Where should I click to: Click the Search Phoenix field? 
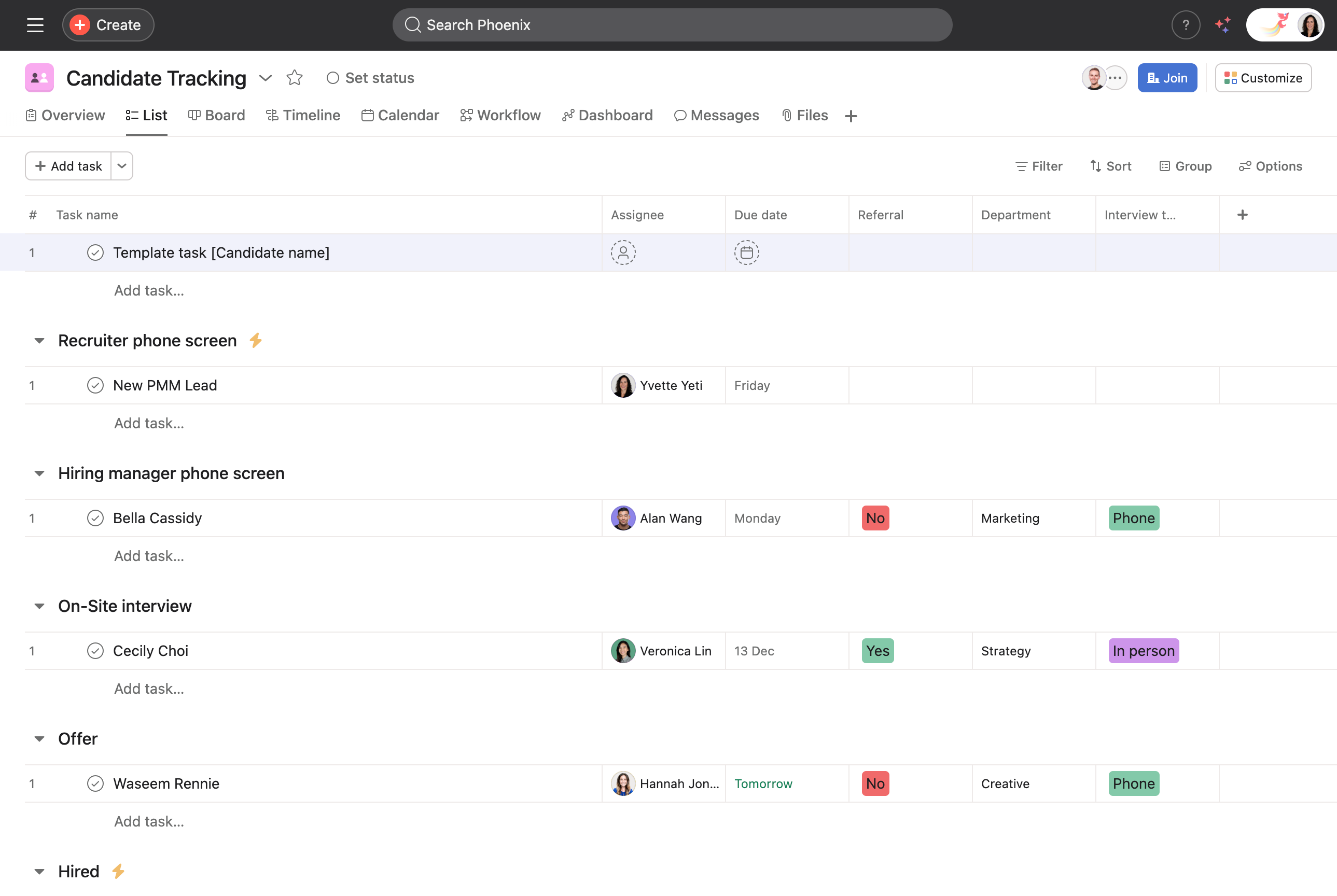click(x=672, y=24)
